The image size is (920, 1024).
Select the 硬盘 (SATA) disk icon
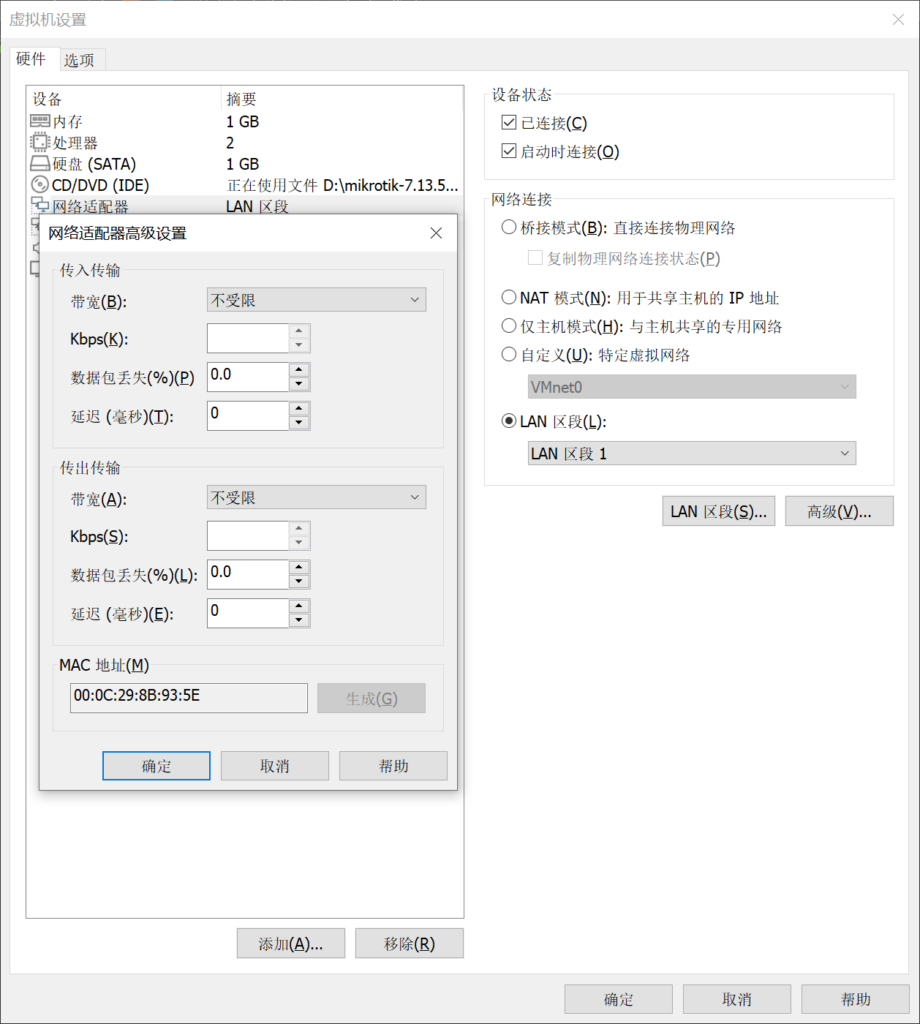tap(40, 164)
